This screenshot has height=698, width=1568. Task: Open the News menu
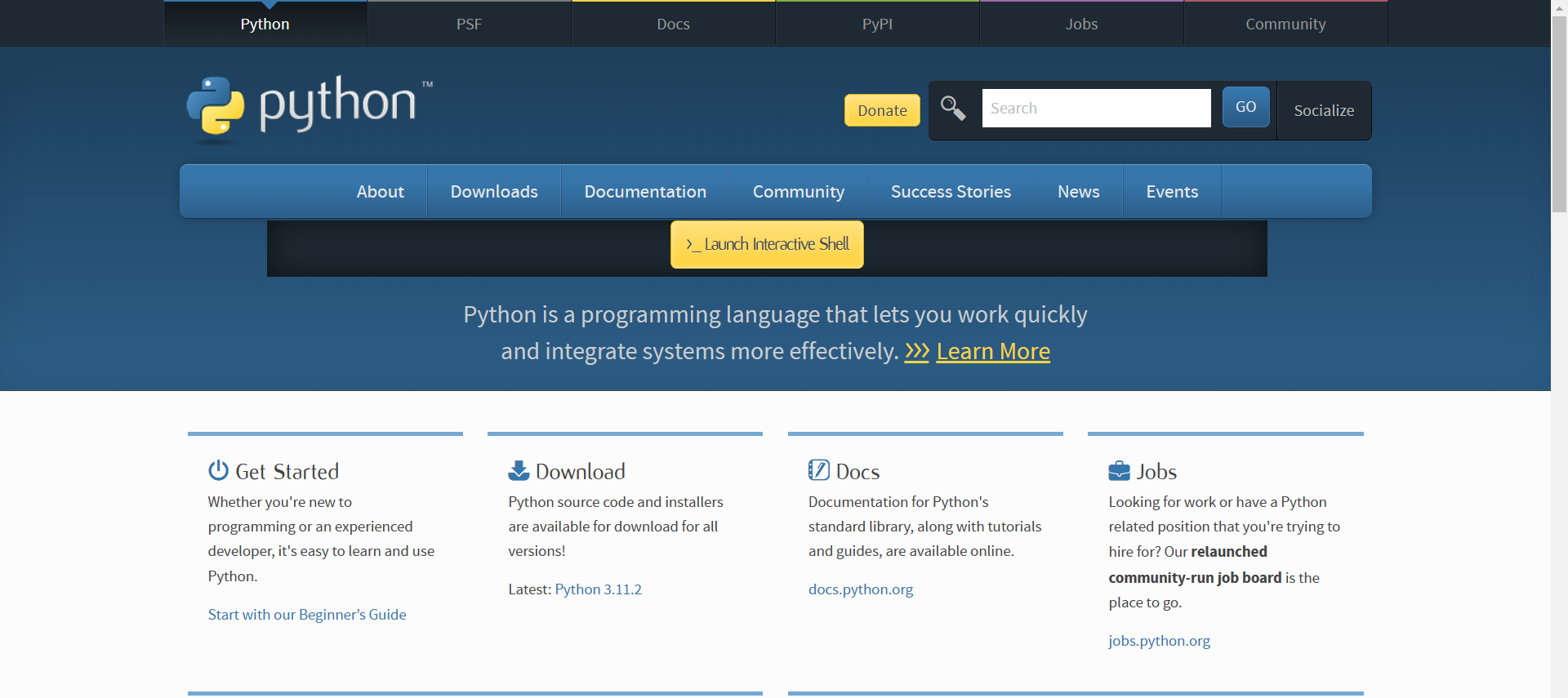(1079, 191)
